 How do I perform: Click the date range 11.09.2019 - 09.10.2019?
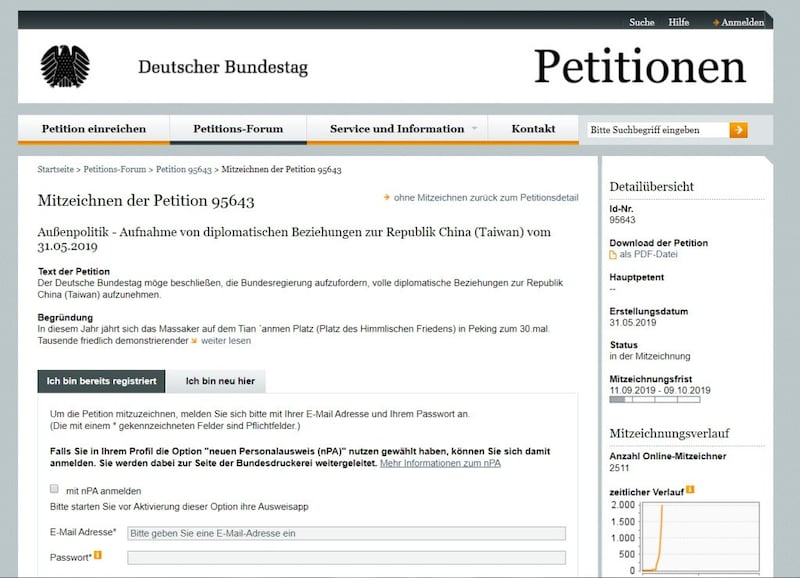[x=660, y=390]
